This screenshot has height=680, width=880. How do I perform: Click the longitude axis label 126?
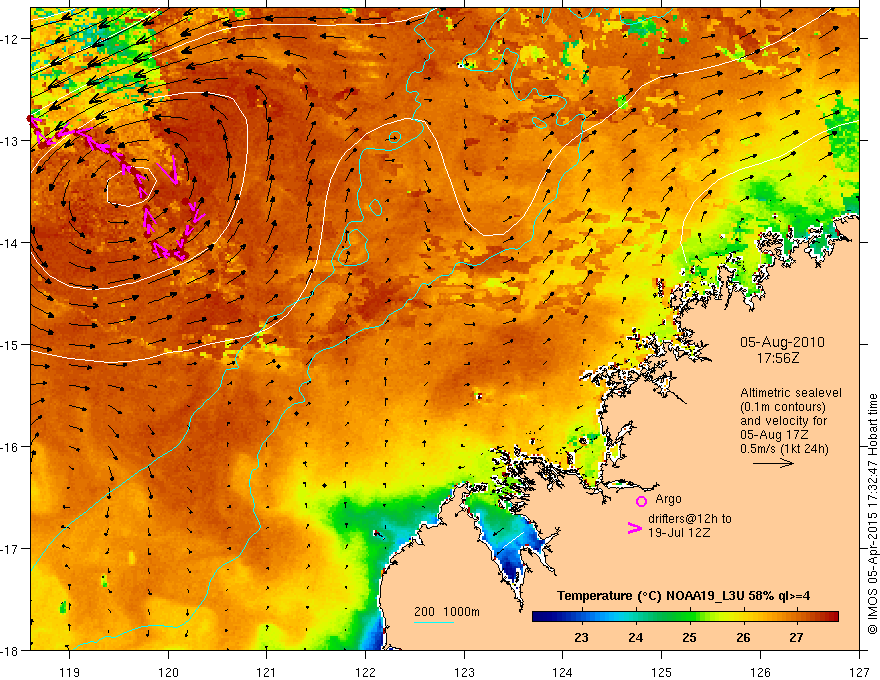point(760,672)
